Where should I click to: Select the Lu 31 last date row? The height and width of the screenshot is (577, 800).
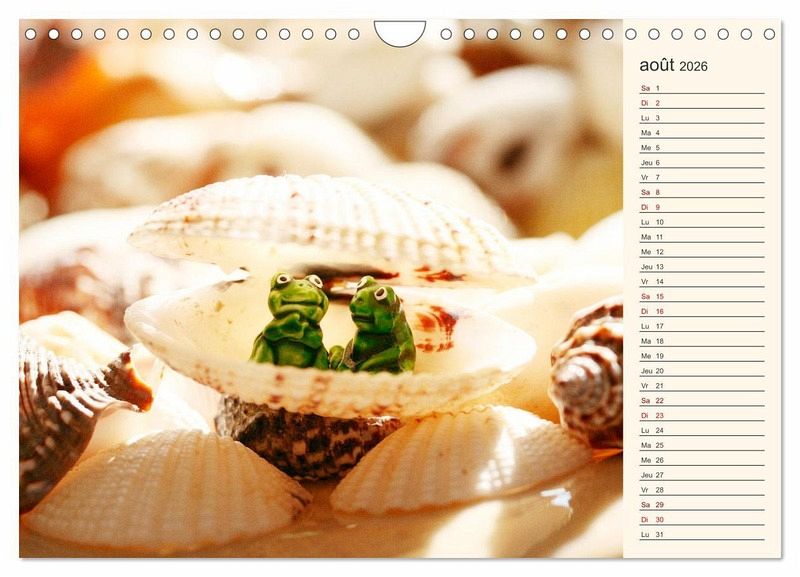[701, 535]
